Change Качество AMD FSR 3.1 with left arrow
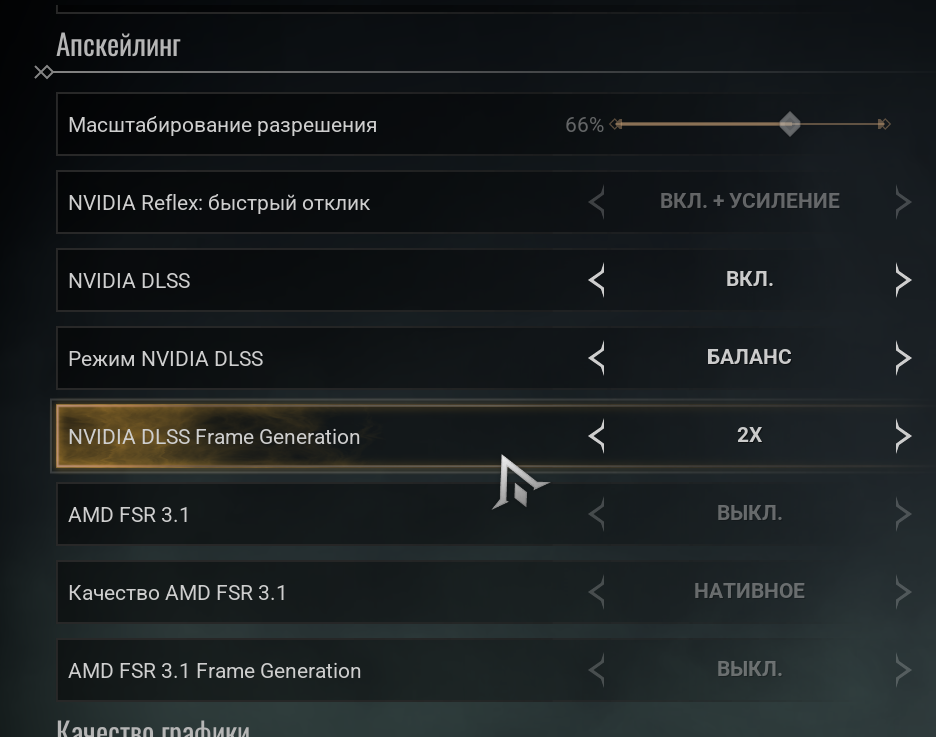This screenshot has width=936, height=737. (597, 592)
